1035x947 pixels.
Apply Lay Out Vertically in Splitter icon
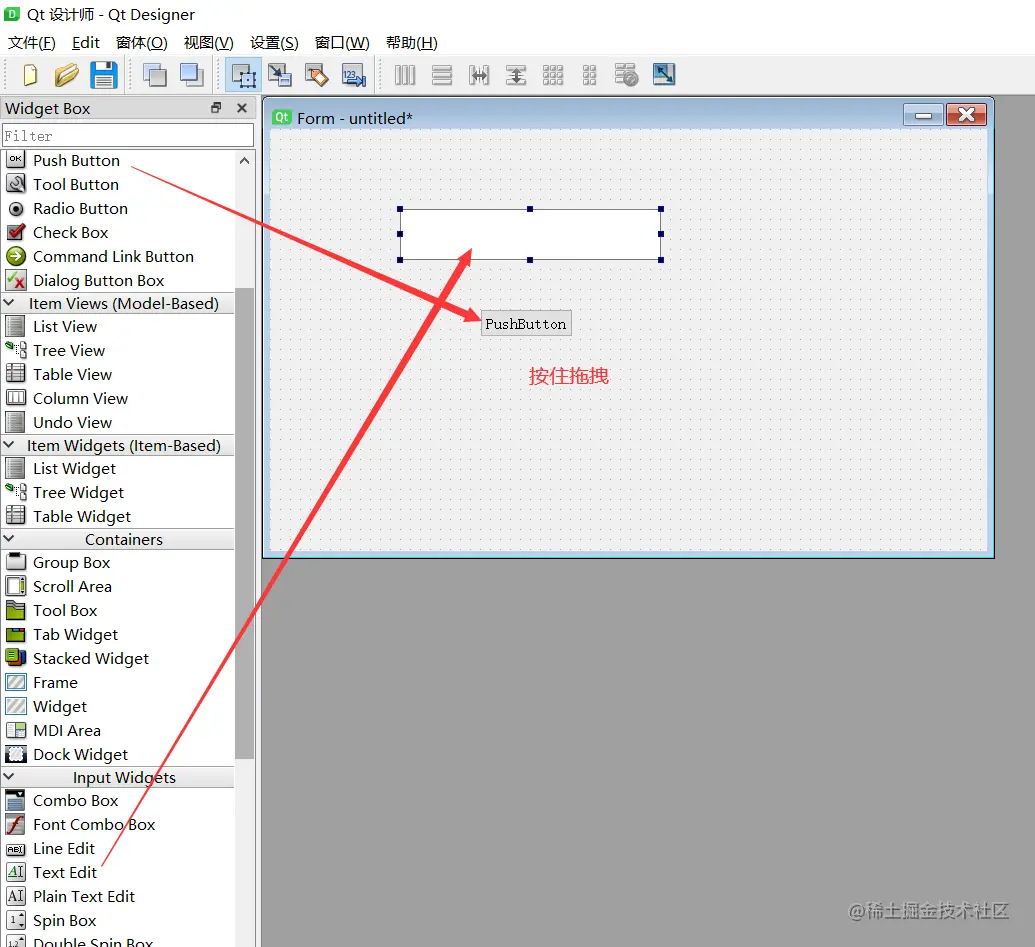(x=516, y=75)
